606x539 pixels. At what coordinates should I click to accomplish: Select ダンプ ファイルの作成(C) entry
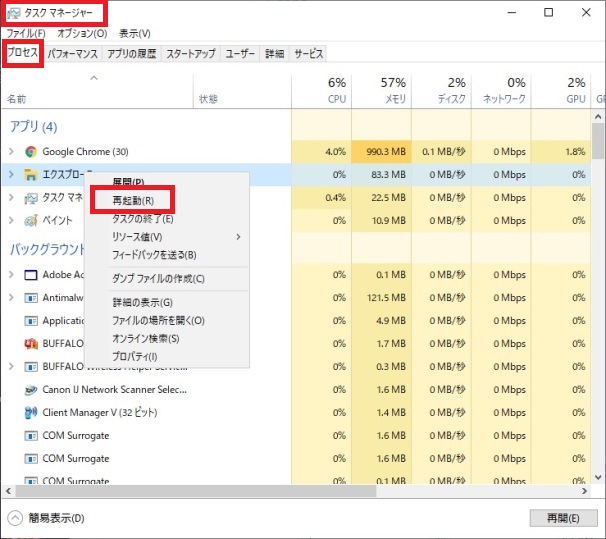pos(158,279)
